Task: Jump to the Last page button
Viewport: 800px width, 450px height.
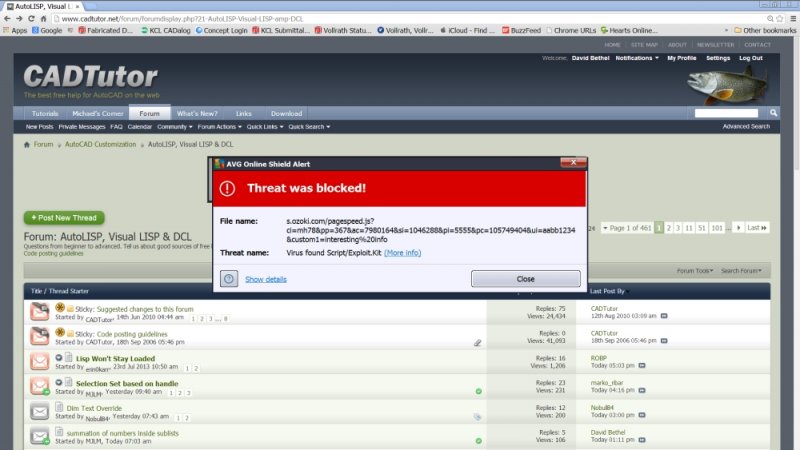Action: tap(757, 228)
